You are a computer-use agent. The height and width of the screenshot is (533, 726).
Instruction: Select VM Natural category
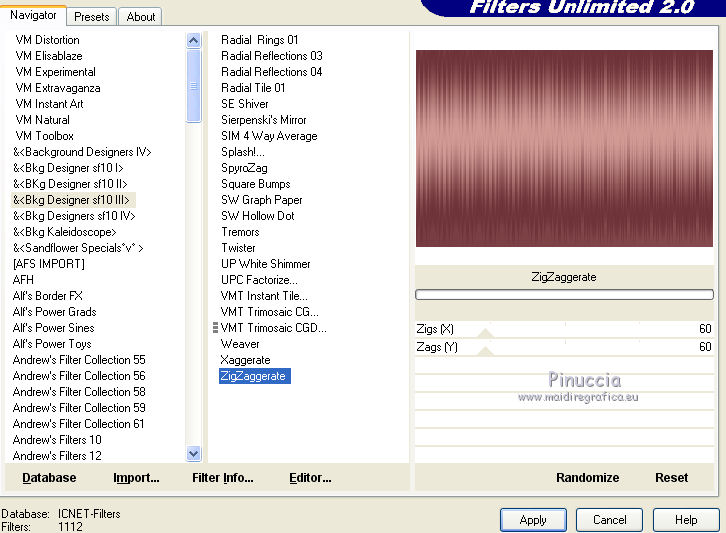click(42, 119)
